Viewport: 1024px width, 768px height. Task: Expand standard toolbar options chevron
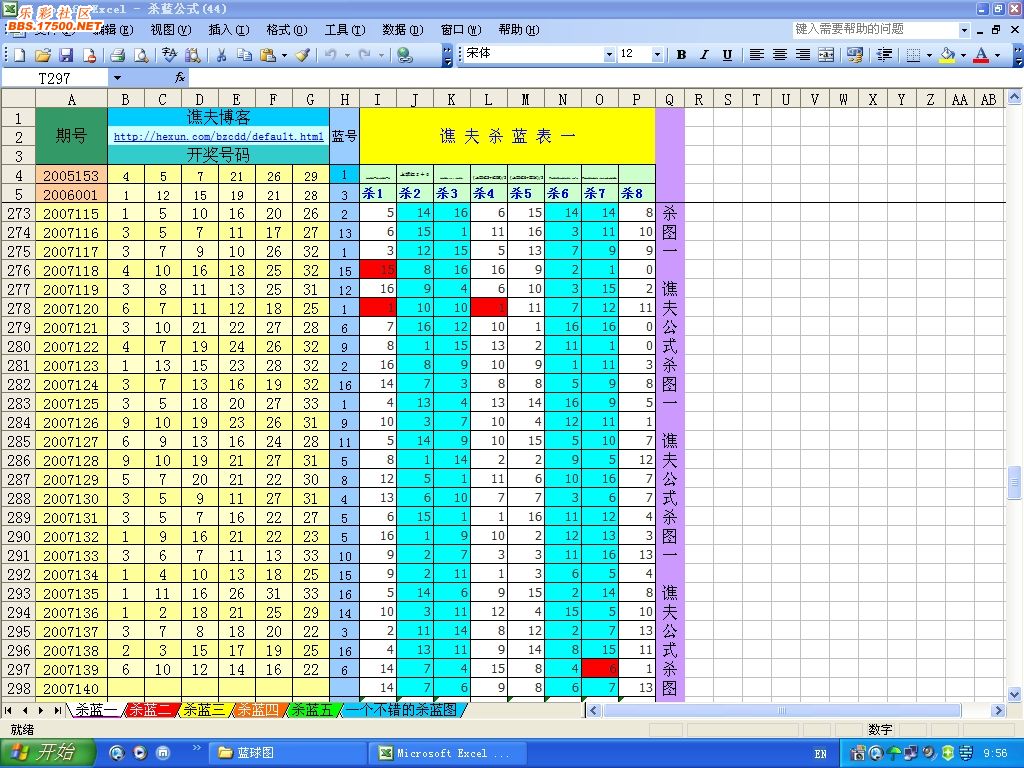click(x=447, y=56)
